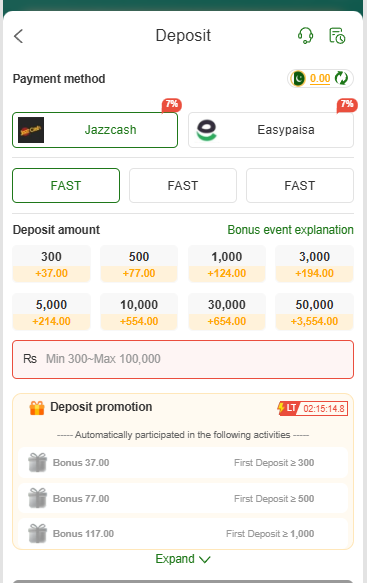The height and width of the screenshot is (583, 367).
Task: Click the chevron next to Expand
Action: [205, 559]
